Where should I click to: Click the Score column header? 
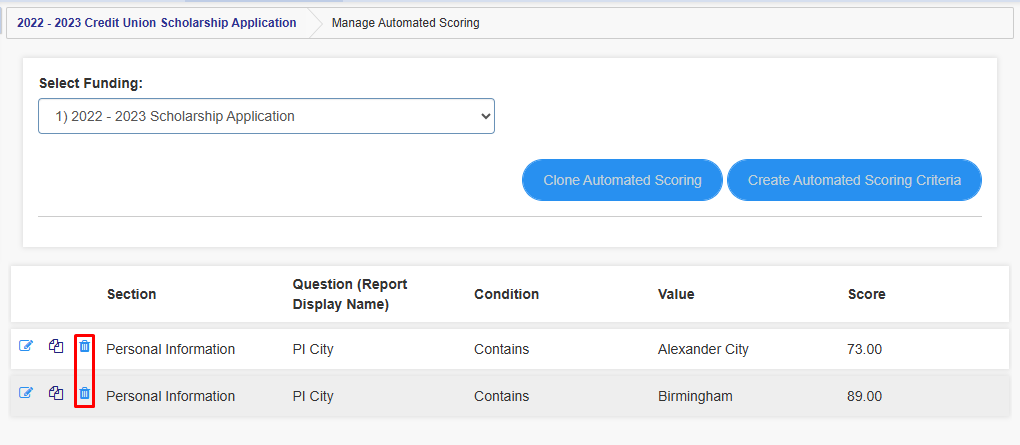coord(866,294)
